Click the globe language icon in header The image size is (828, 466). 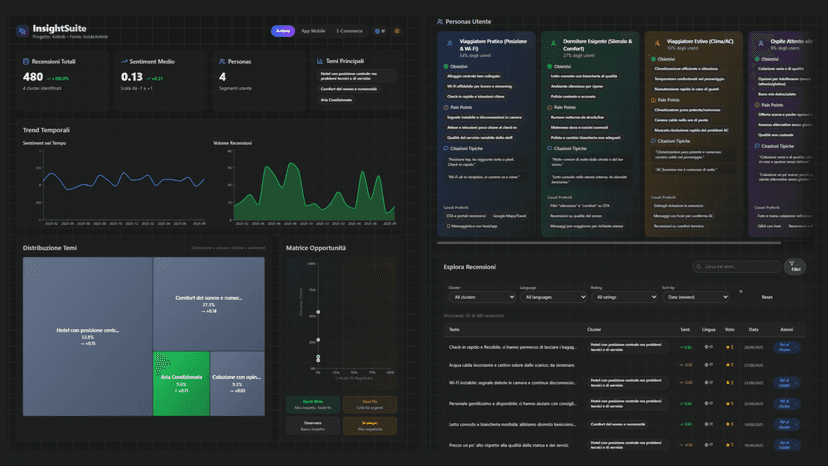point(379,31)
